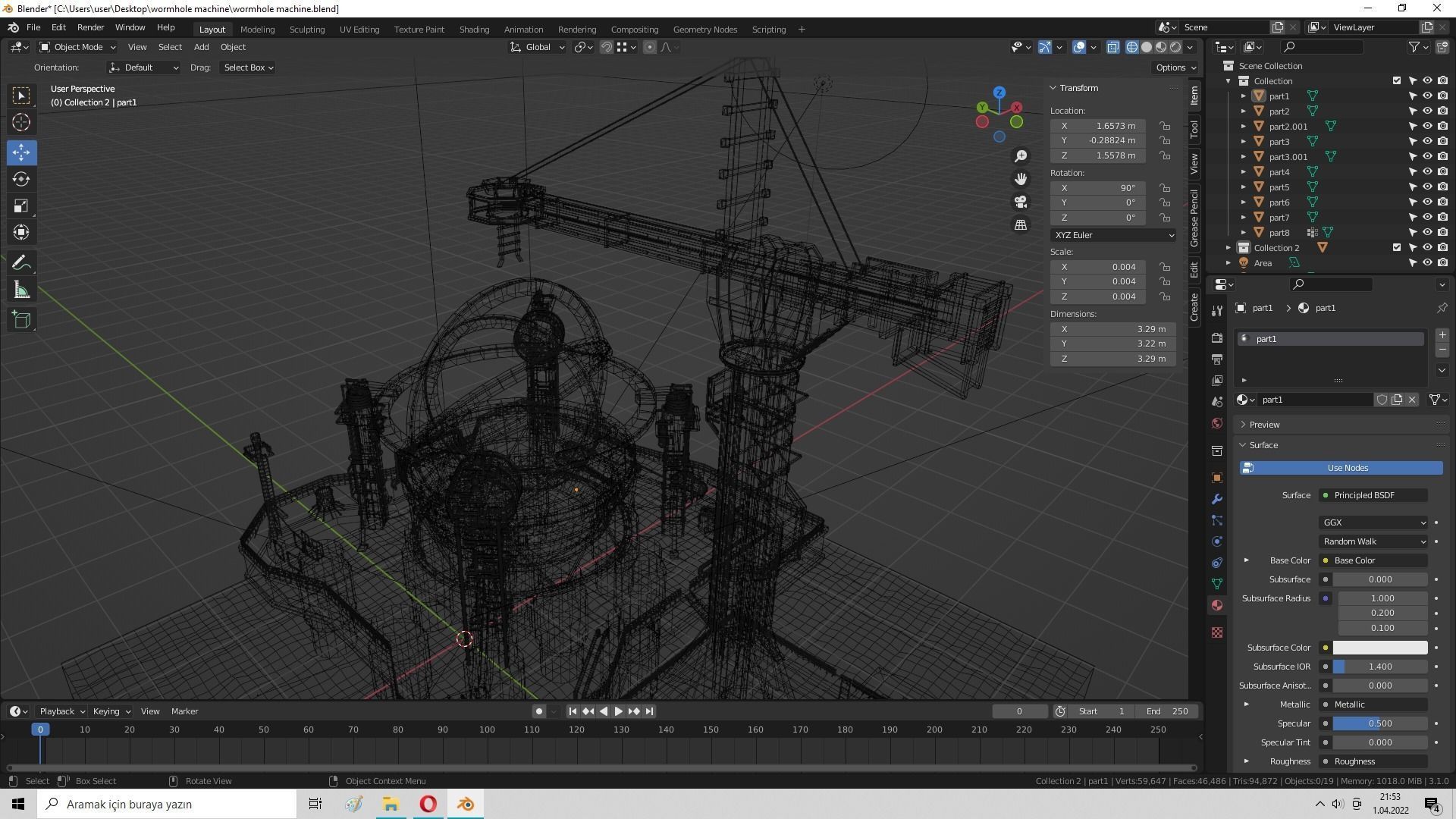
Task: Expand Collection 2 in outliner
Action: [x=1228, y=248]
